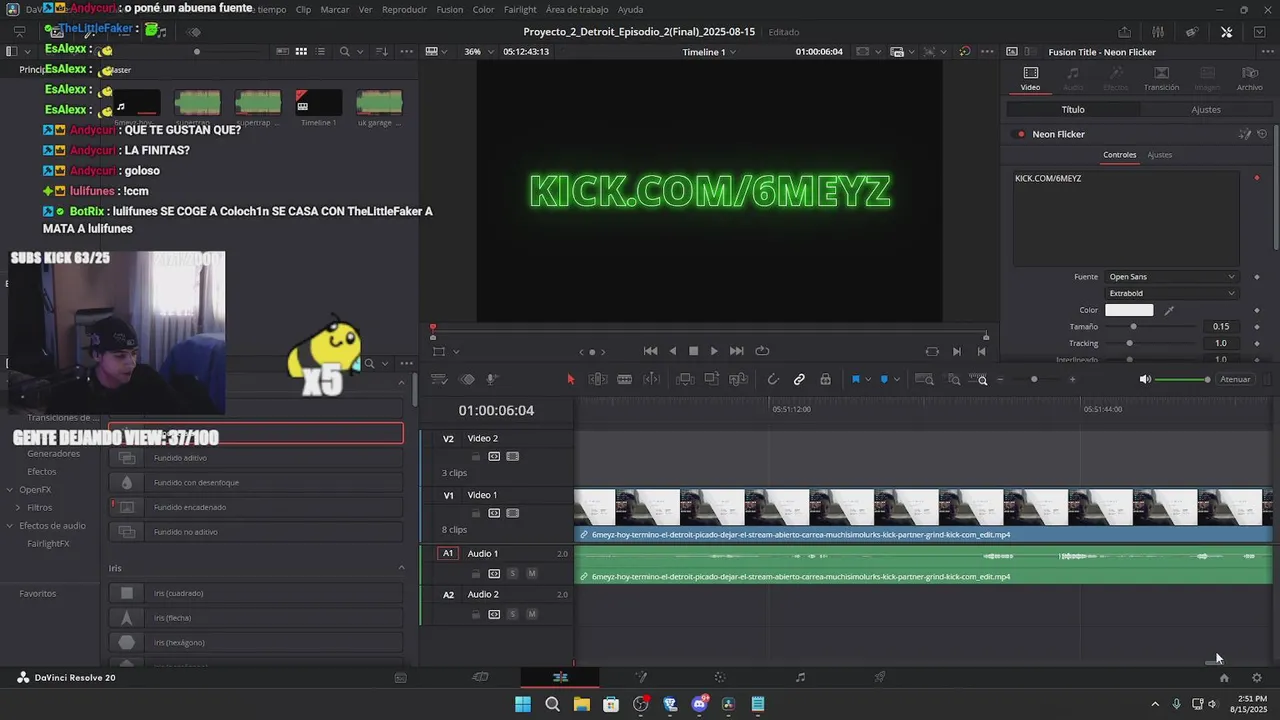This screenshot has width=1280, height=720.
Task: Open flag color dropdown arrow
Action: click(x=867, y=379)
